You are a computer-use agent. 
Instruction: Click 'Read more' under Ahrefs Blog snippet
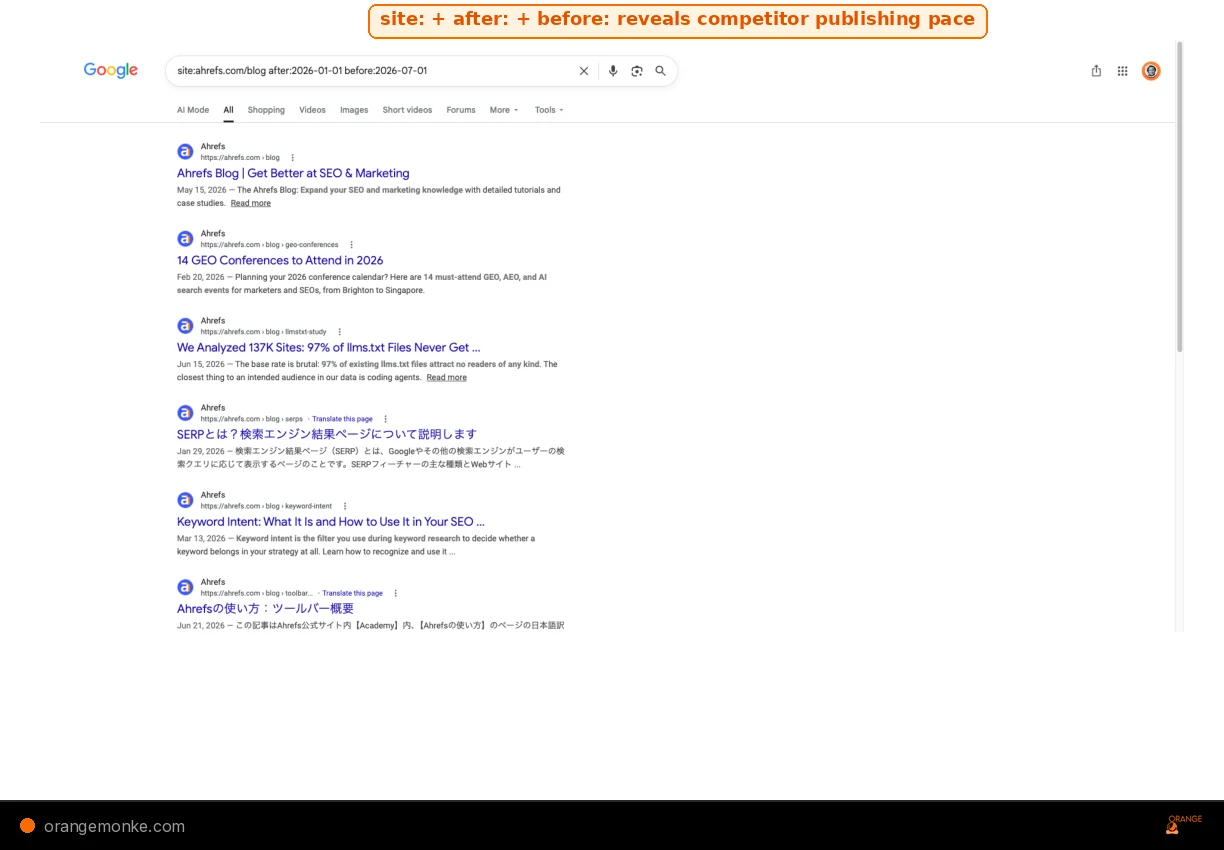250,203
